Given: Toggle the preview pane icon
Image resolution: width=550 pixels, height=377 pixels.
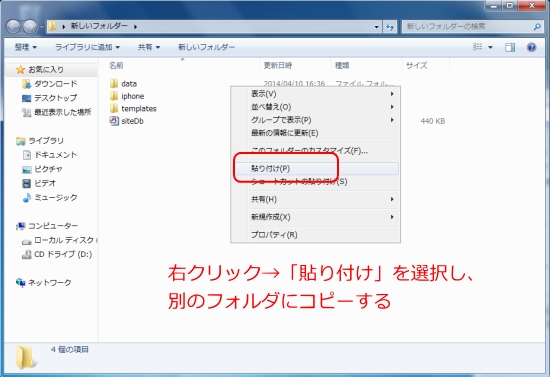Looking at the screenshot, I should pos(510,47).
